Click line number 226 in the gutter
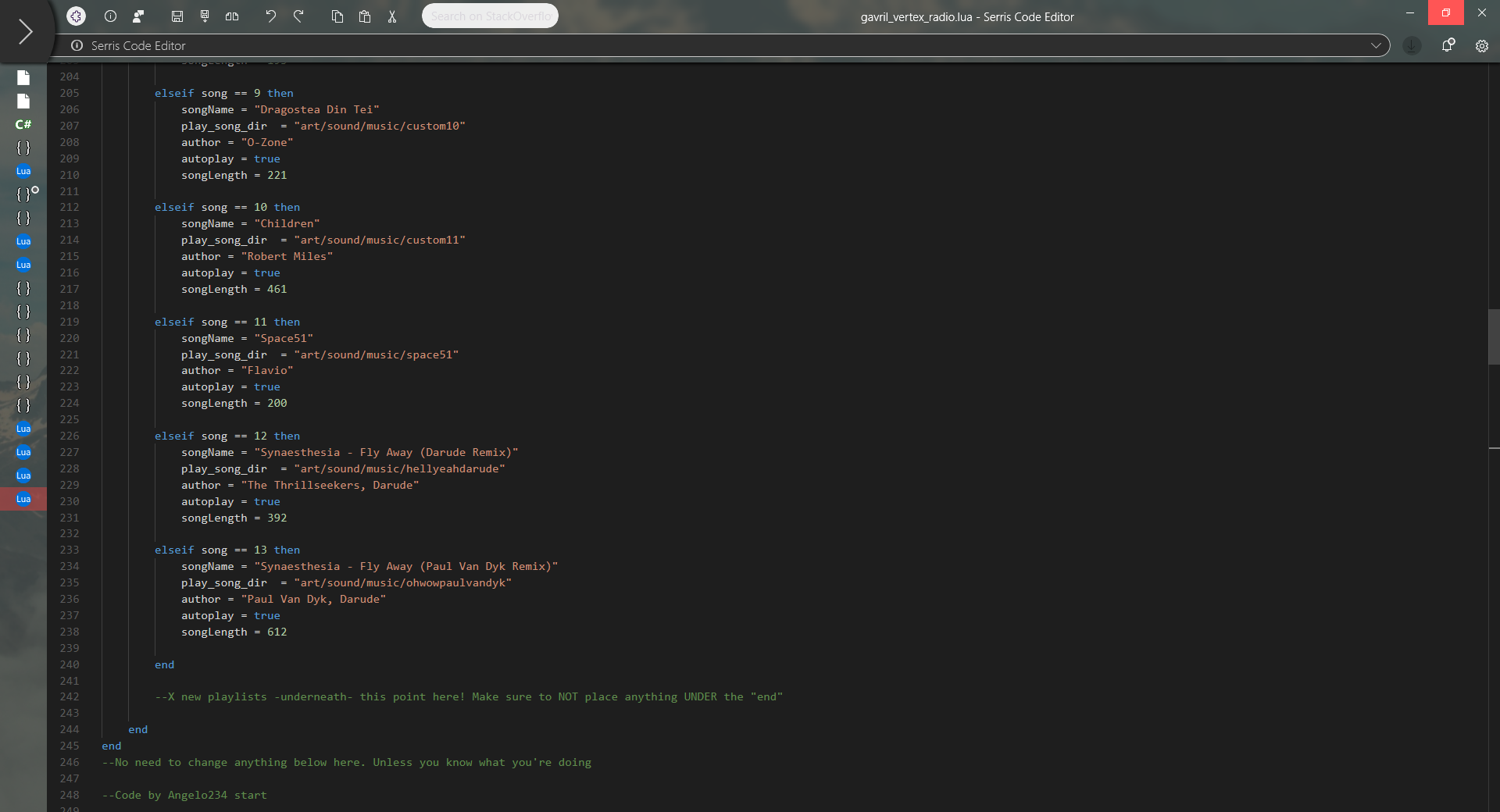The image size is (1500, 812). pyautogui.click(x=70, y=436)
